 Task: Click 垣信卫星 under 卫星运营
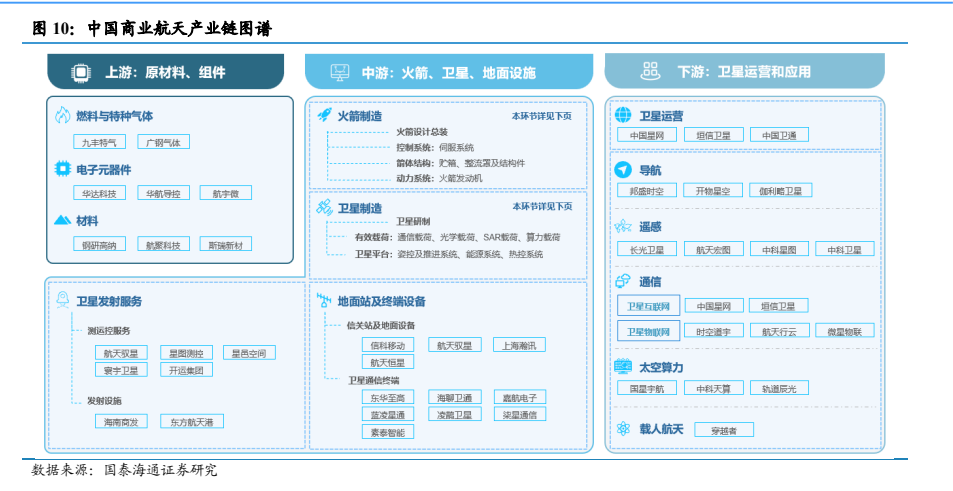tap(714, 135)
